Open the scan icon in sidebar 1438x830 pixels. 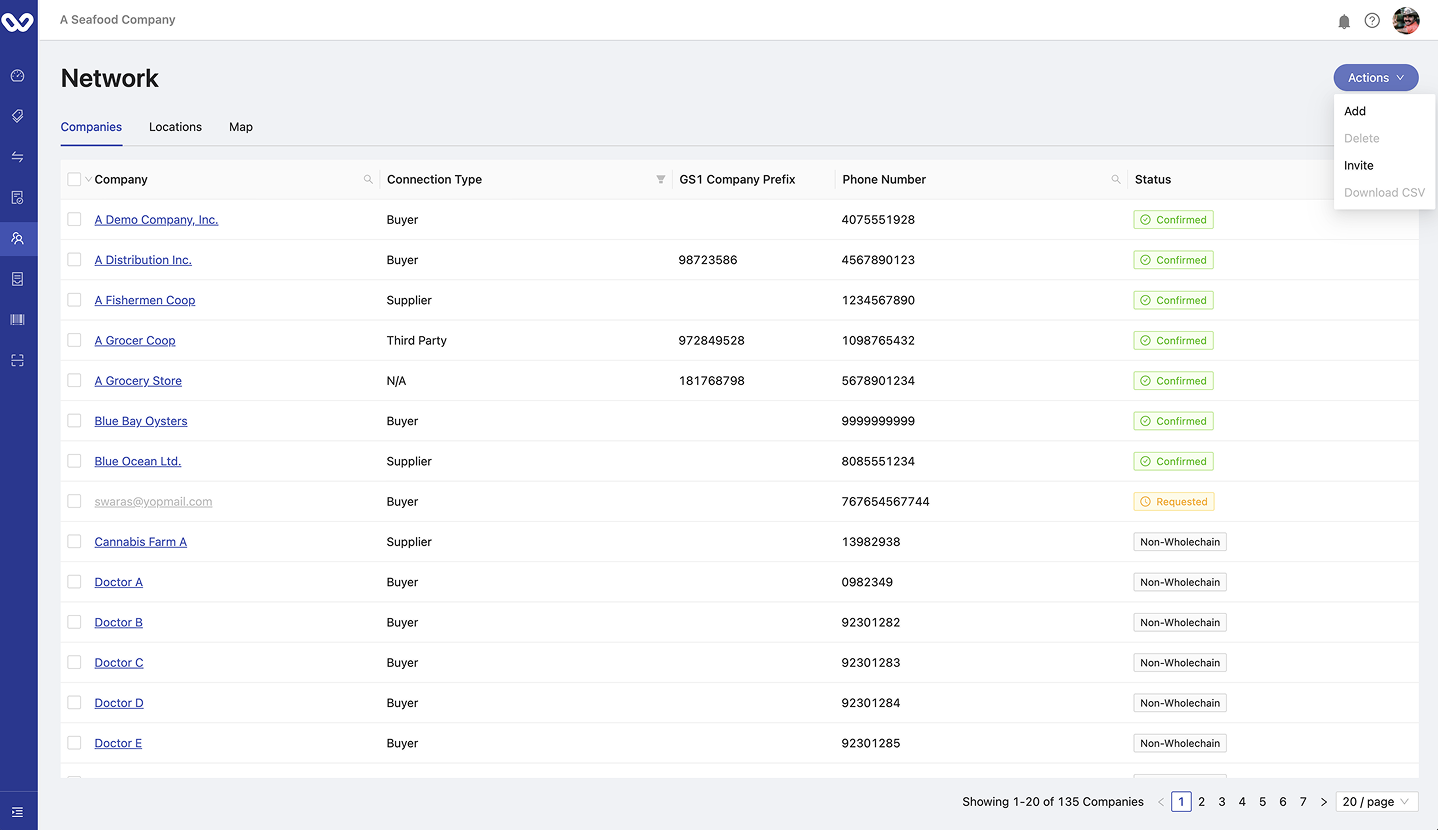[18, 360]
